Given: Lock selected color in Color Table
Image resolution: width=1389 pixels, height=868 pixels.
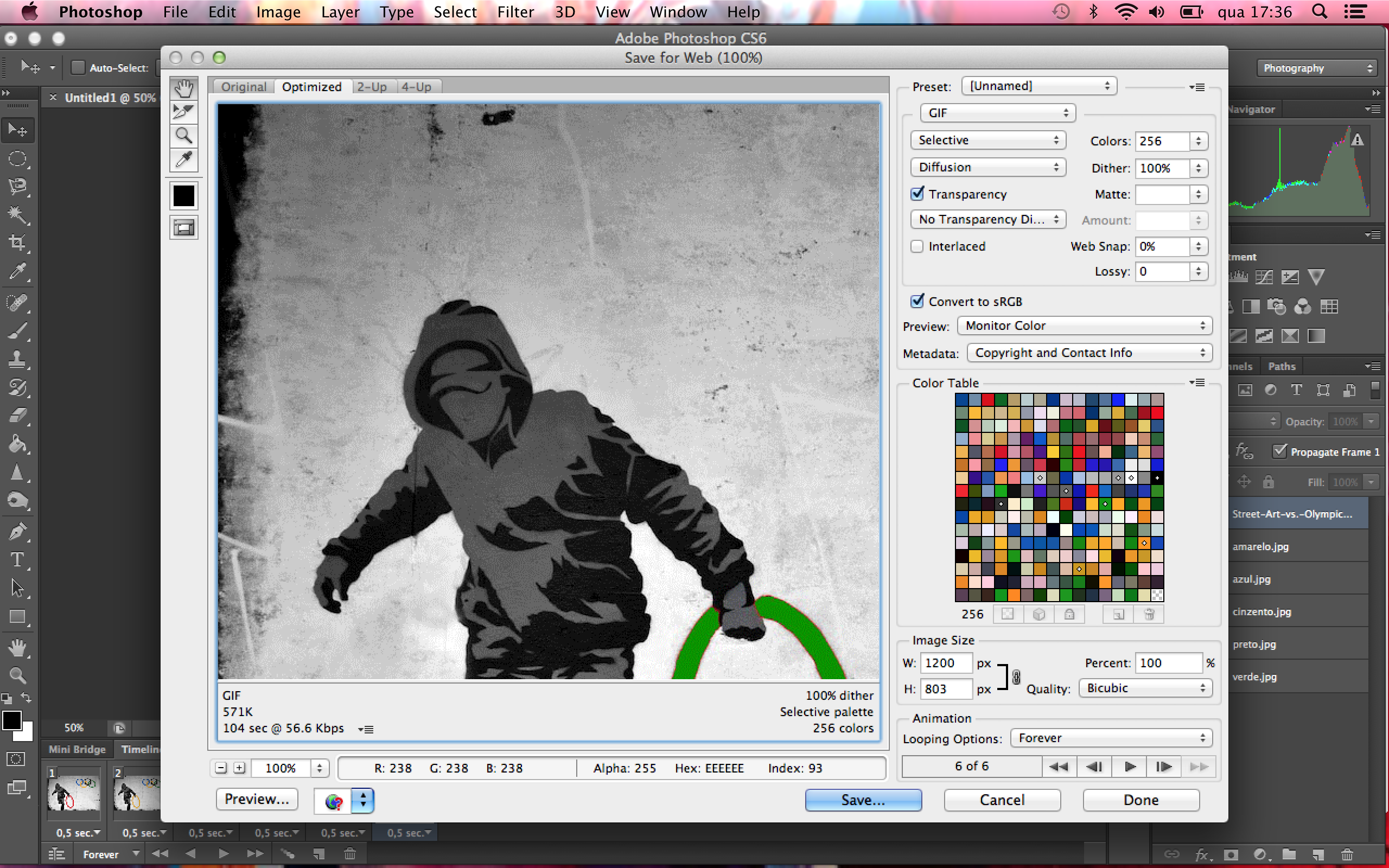Looking at the screenshot, I should [1069, 614].
